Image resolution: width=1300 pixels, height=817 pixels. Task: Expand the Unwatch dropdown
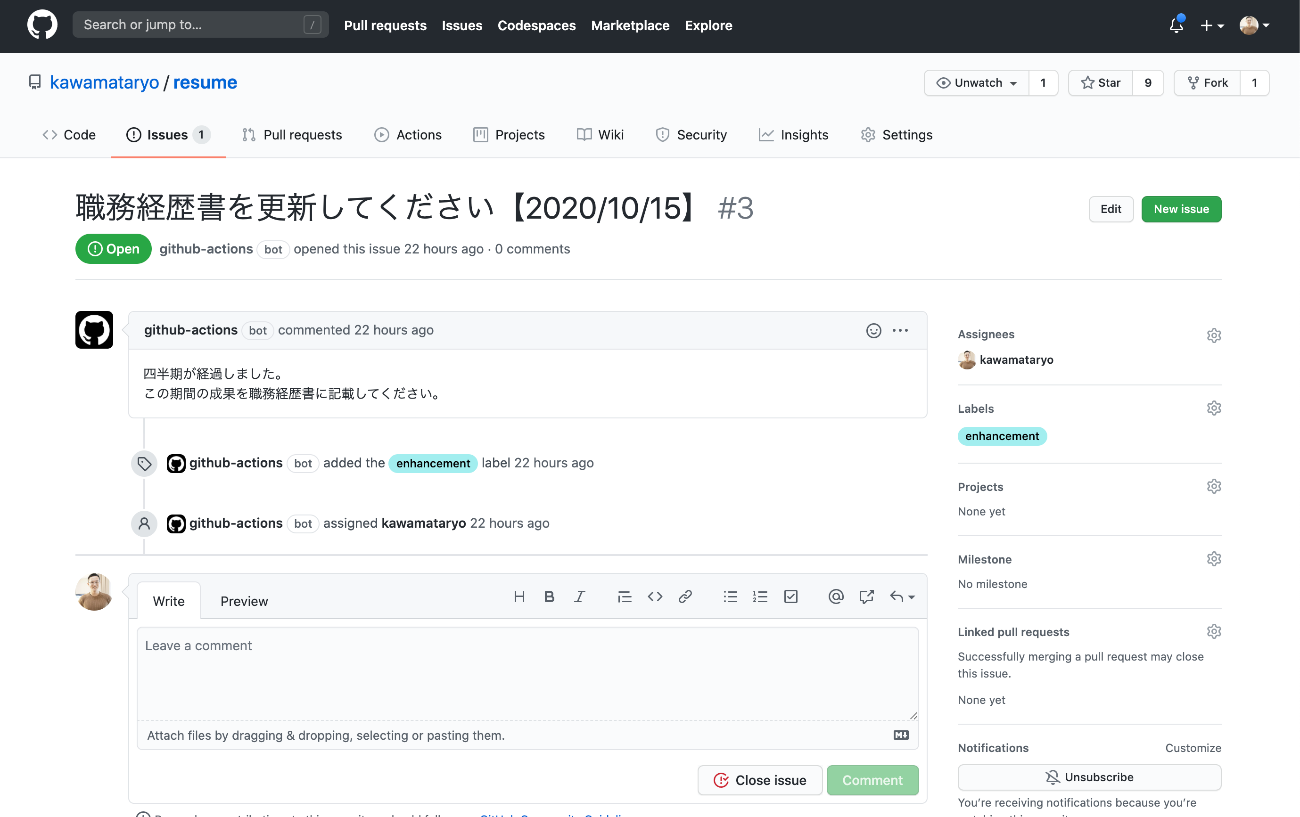point(977,83)
